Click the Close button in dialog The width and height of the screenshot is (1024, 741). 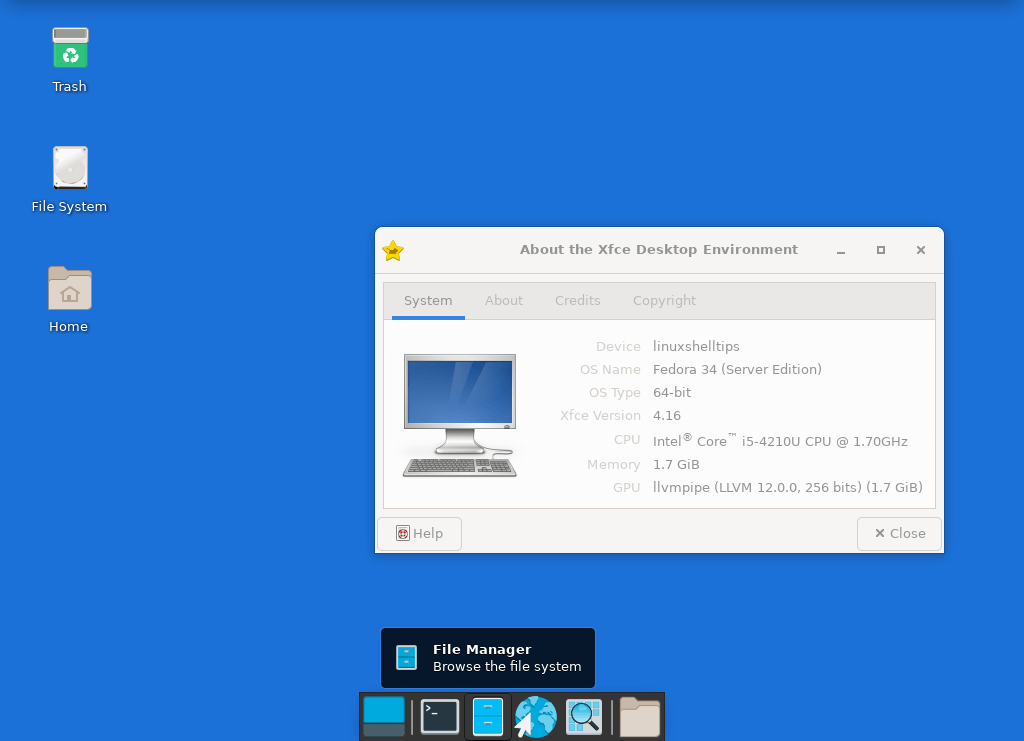899,533
